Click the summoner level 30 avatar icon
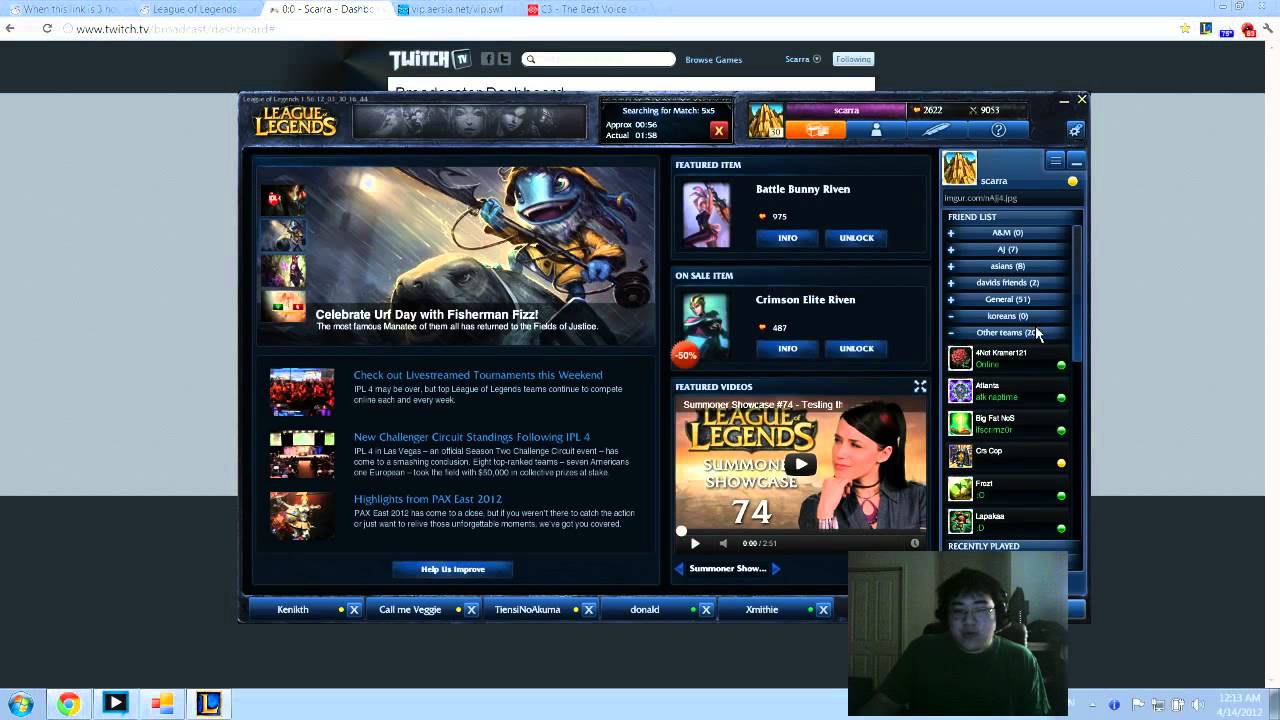The width and height of the screenshot is (1280, 720). (766, 120)
